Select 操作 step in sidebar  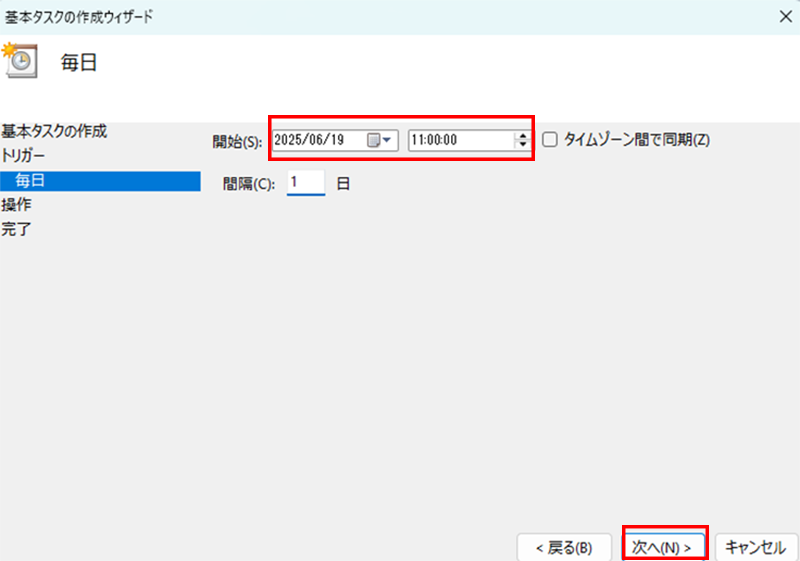coord(16,205)
